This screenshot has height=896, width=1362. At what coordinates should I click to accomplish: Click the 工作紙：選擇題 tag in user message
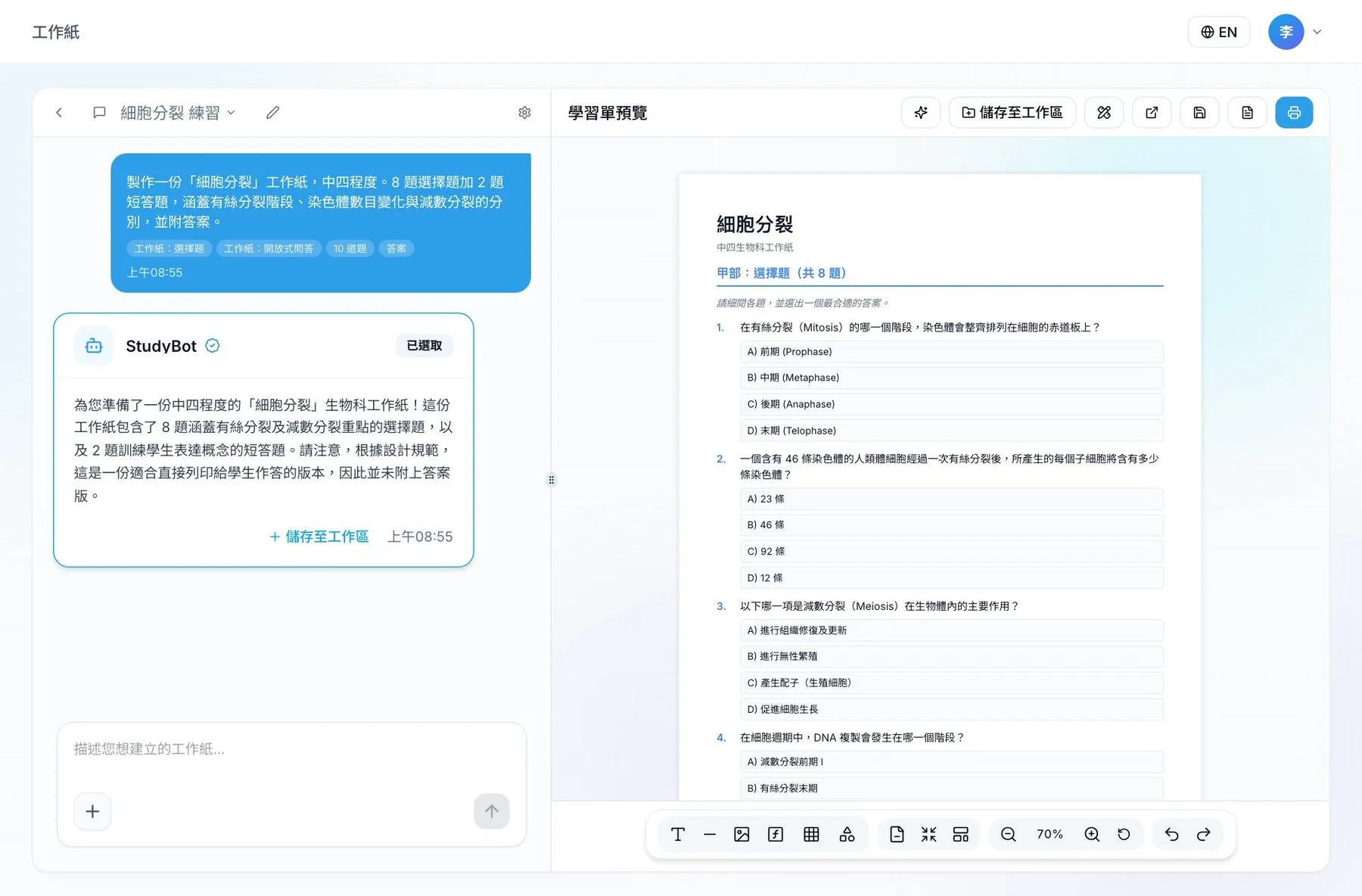pos(169,248)
